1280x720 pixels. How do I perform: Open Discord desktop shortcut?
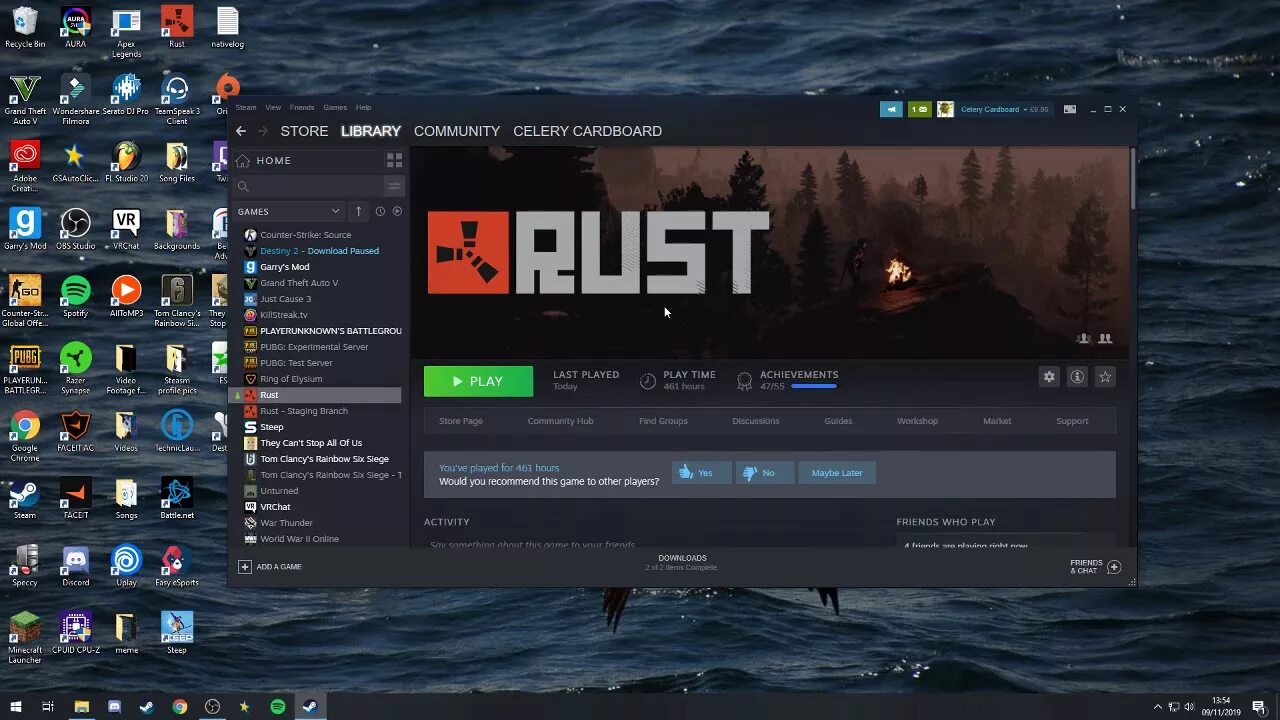(75, 567)
